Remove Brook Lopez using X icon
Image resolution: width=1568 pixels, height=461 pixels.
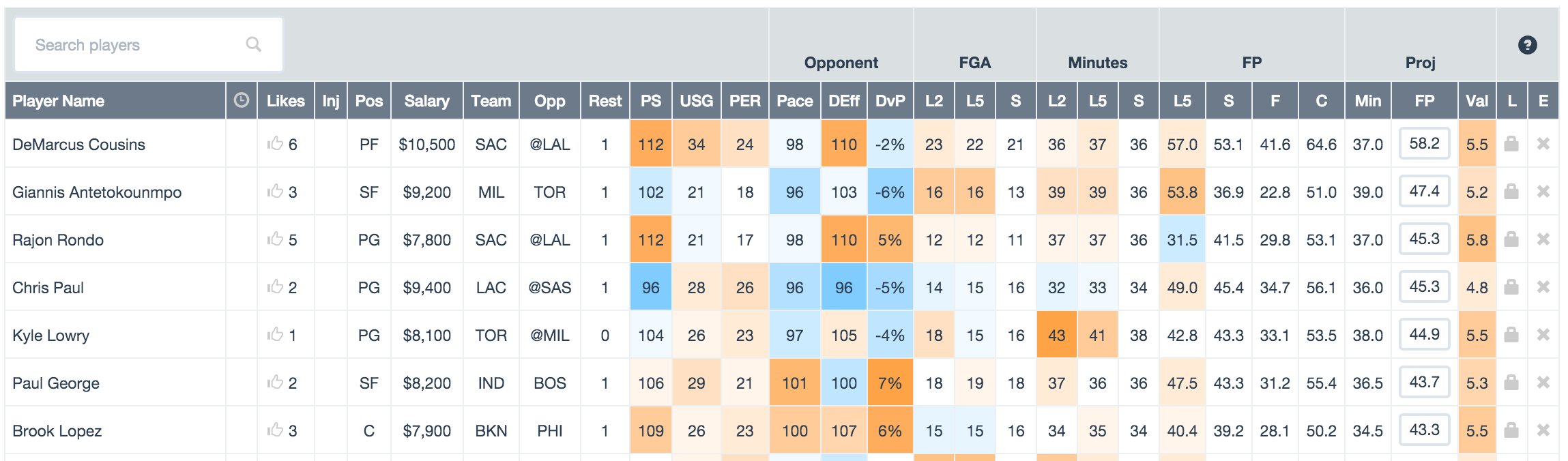coord(1543,430)
